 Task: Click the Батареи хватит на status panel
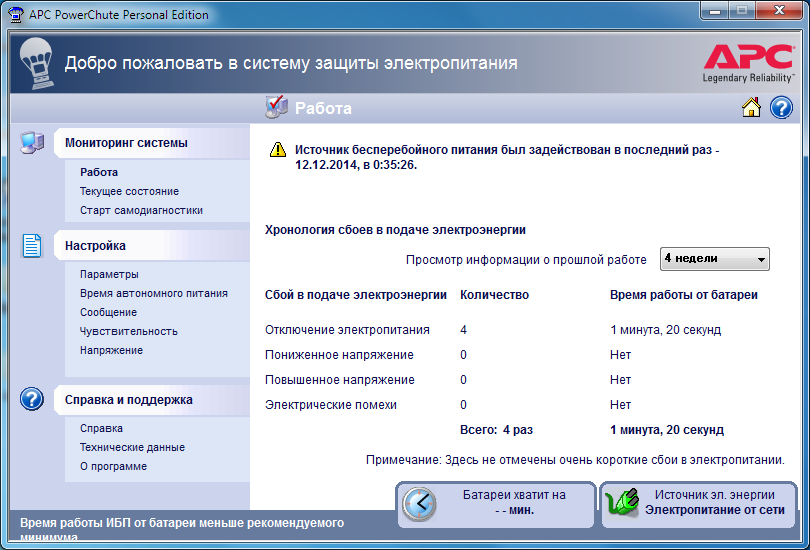tap(496, 505)
